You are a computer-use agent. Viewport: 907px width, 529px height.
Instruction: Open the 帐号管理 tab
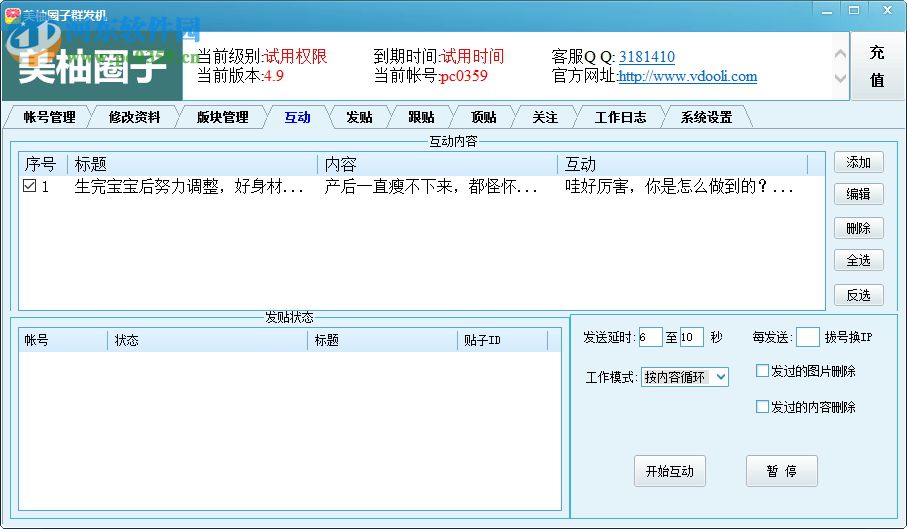coord(49,117)
